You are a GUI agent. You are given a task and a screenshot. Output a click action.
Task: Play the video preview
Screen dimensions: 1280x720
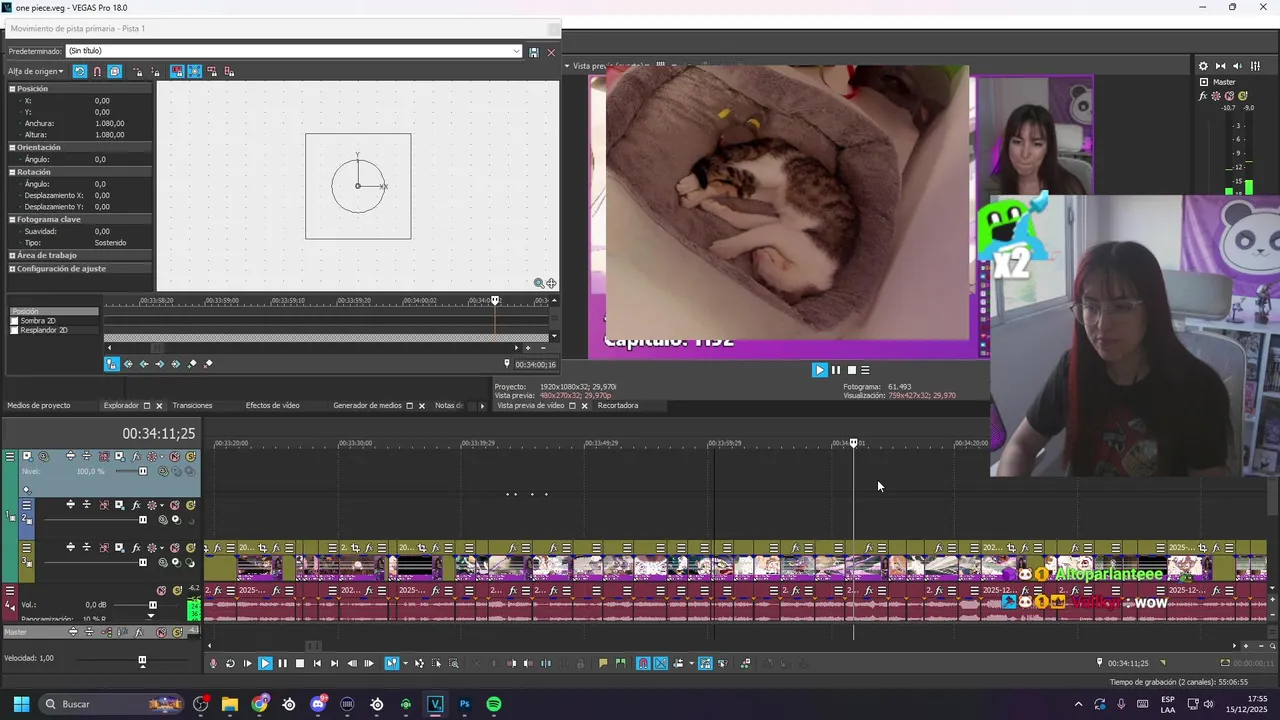[819, 370]
